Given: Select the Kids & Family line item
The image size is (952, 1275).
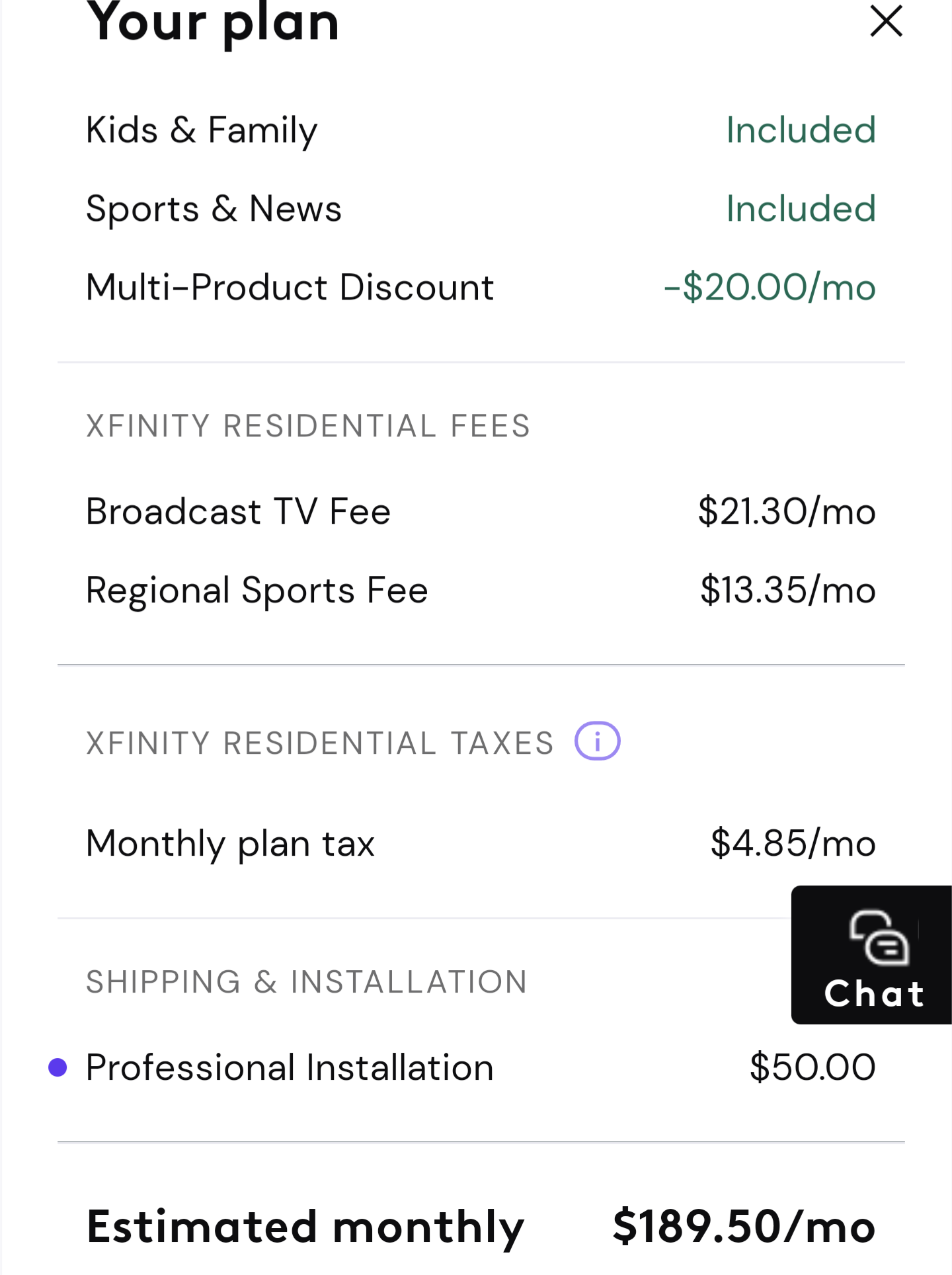Looking at the screenshot, I should point(202,130).
